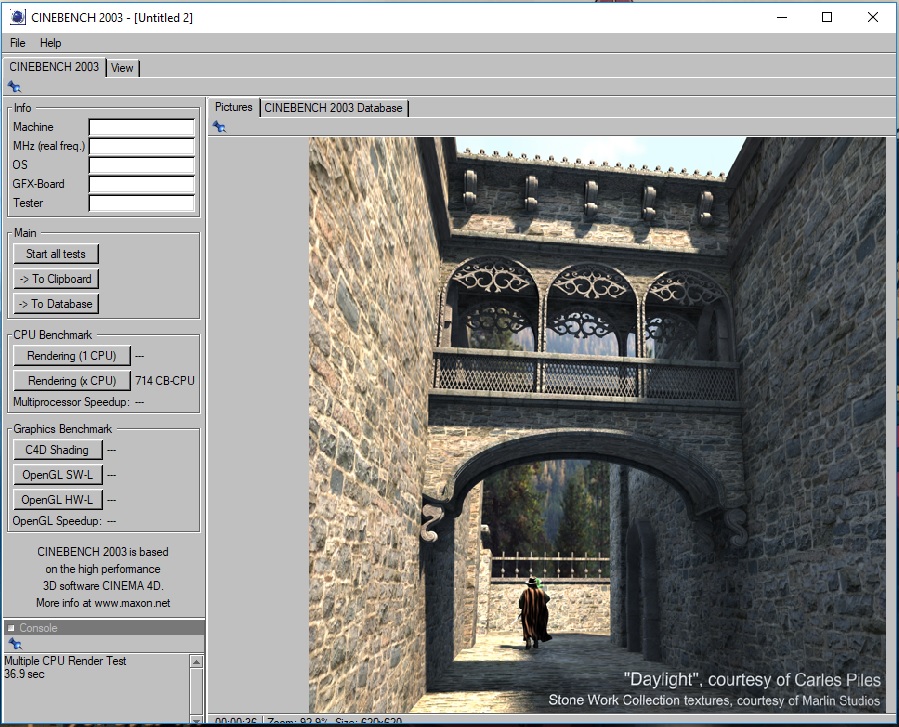The width and height of the screenshot is (899, 727).
Task: Open the File menu
Action: [x=18, y=43]
